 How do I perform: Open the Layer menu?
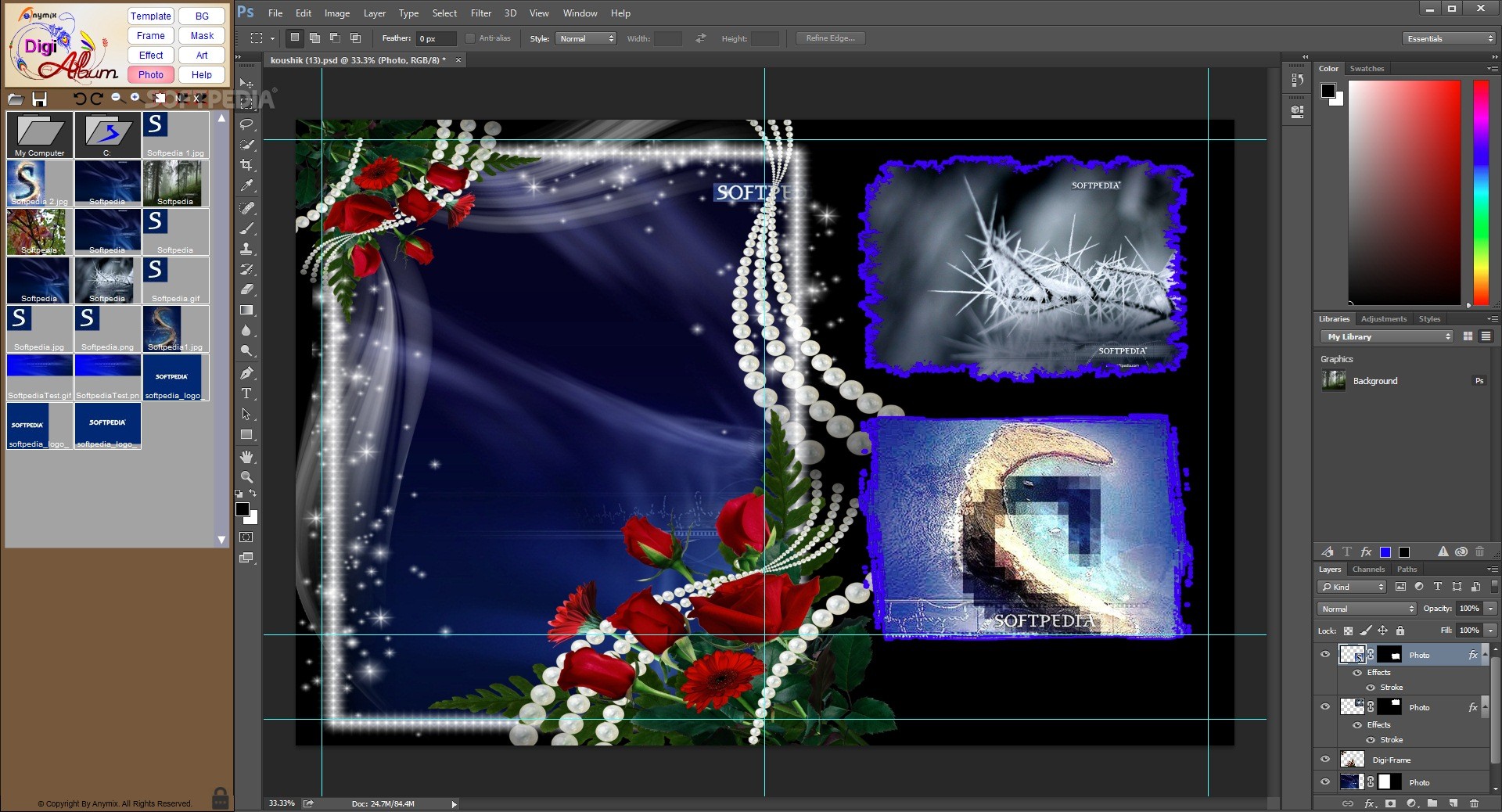click(375, 13)
